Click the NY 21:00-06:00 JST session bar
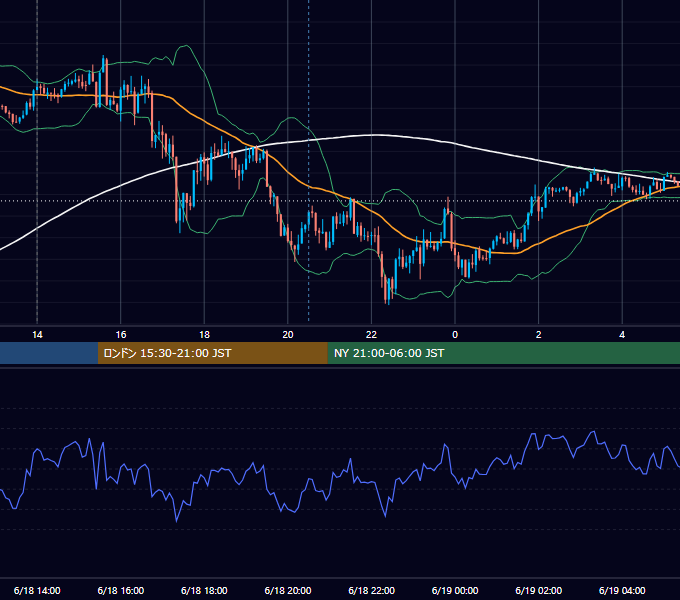 coord(503,353)
